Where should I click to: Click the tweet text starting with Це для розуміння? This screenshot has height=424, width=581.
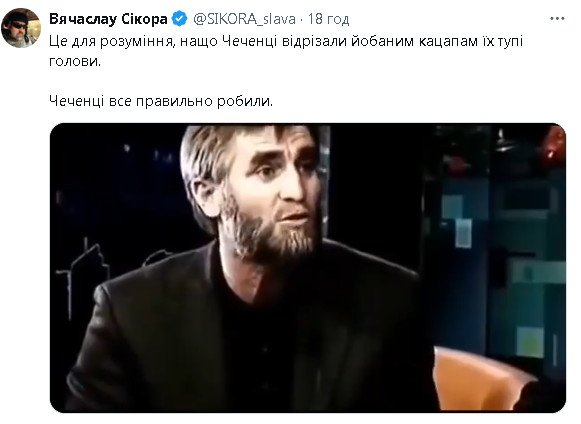coord(286,51)
